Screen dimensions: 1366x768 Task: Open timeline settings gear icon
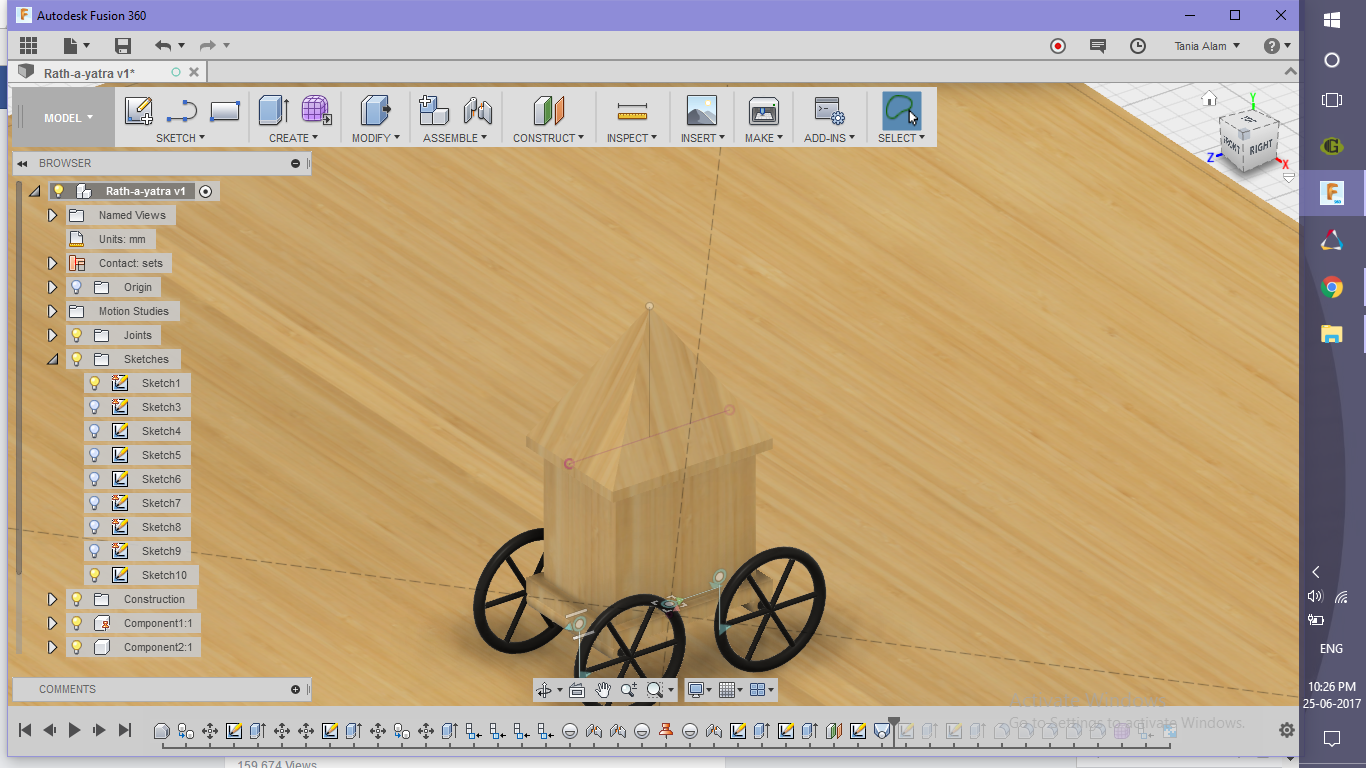click(1287, 731)
